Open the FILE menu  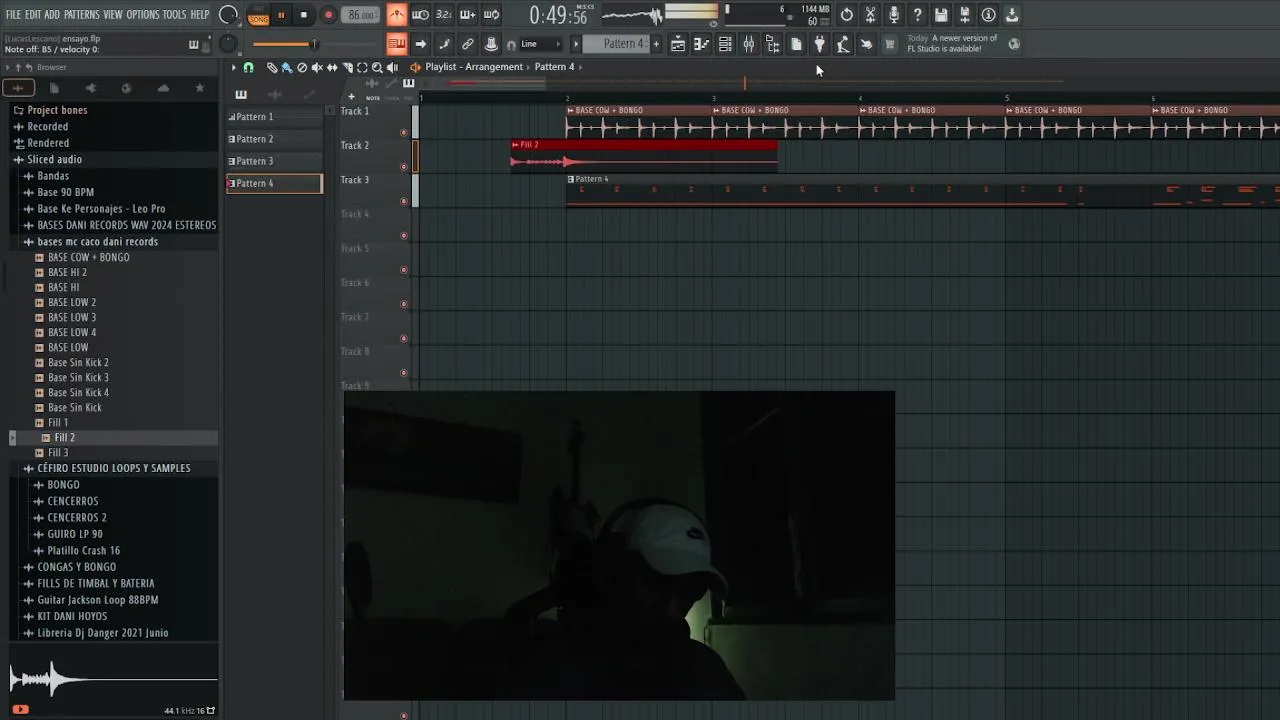coord(13,15)
